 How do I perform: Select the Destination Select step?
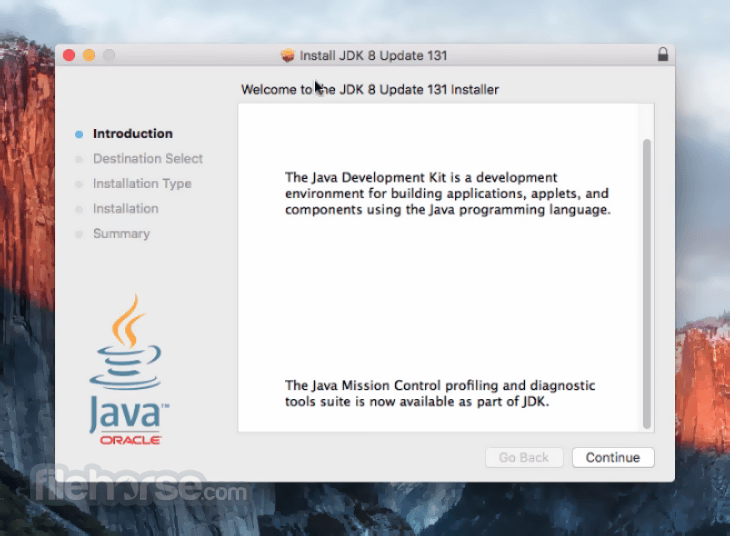pos(148,159)
